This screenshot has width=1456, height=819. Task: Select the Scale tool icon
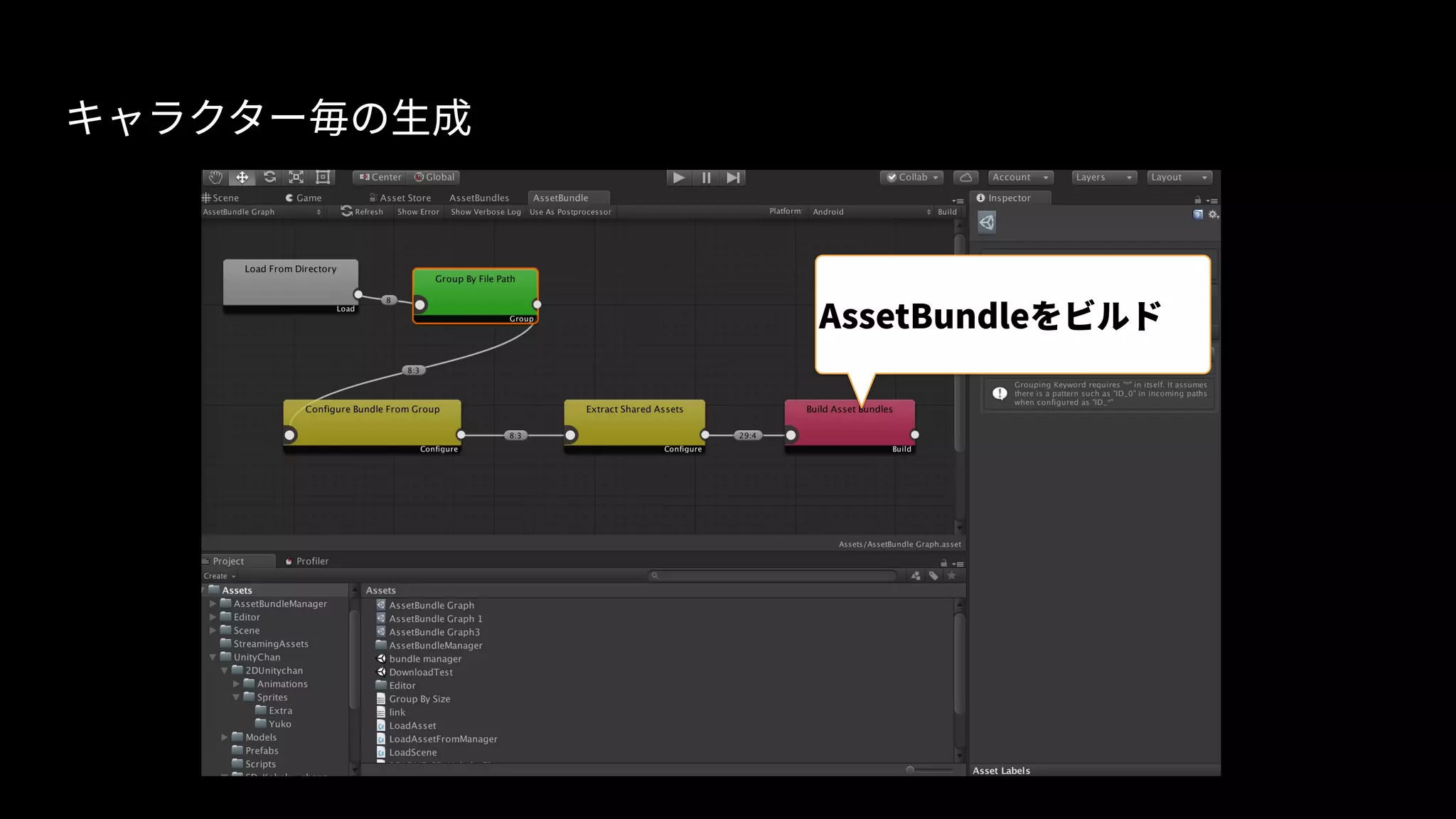(x=296, y=177)
